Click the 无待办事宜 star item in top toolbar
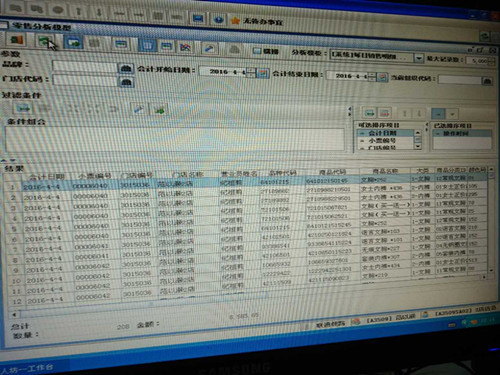Viewport: 500px width, 375px height. (257, 21)
